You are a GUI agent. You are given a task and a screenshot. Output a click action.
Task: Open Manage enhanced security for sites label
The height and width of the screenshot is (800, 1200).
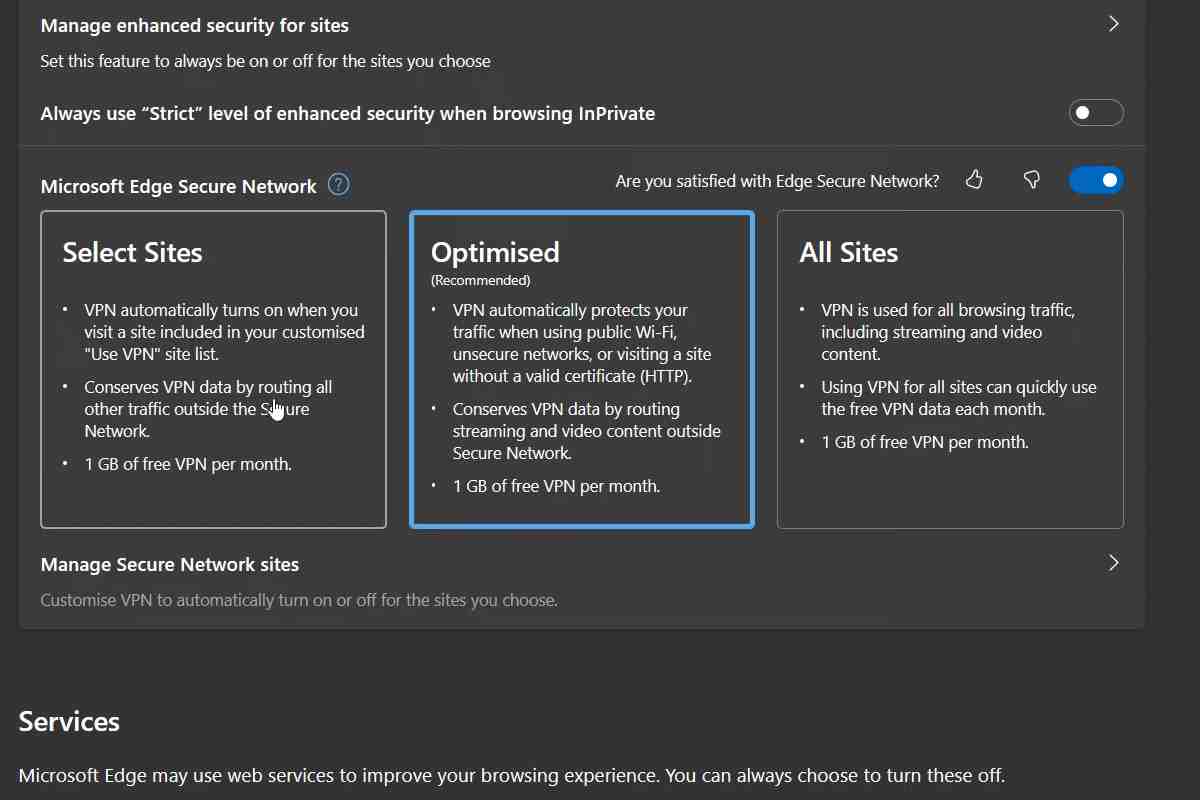[195, 25]
